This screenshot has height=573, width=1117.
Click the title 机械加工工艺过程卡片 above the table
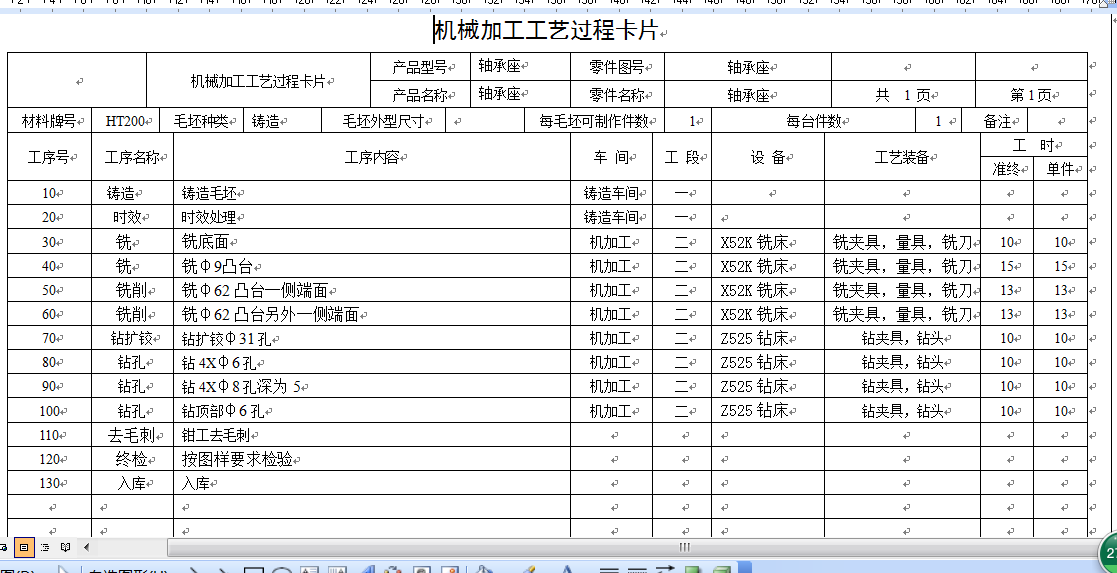[546, 31]
